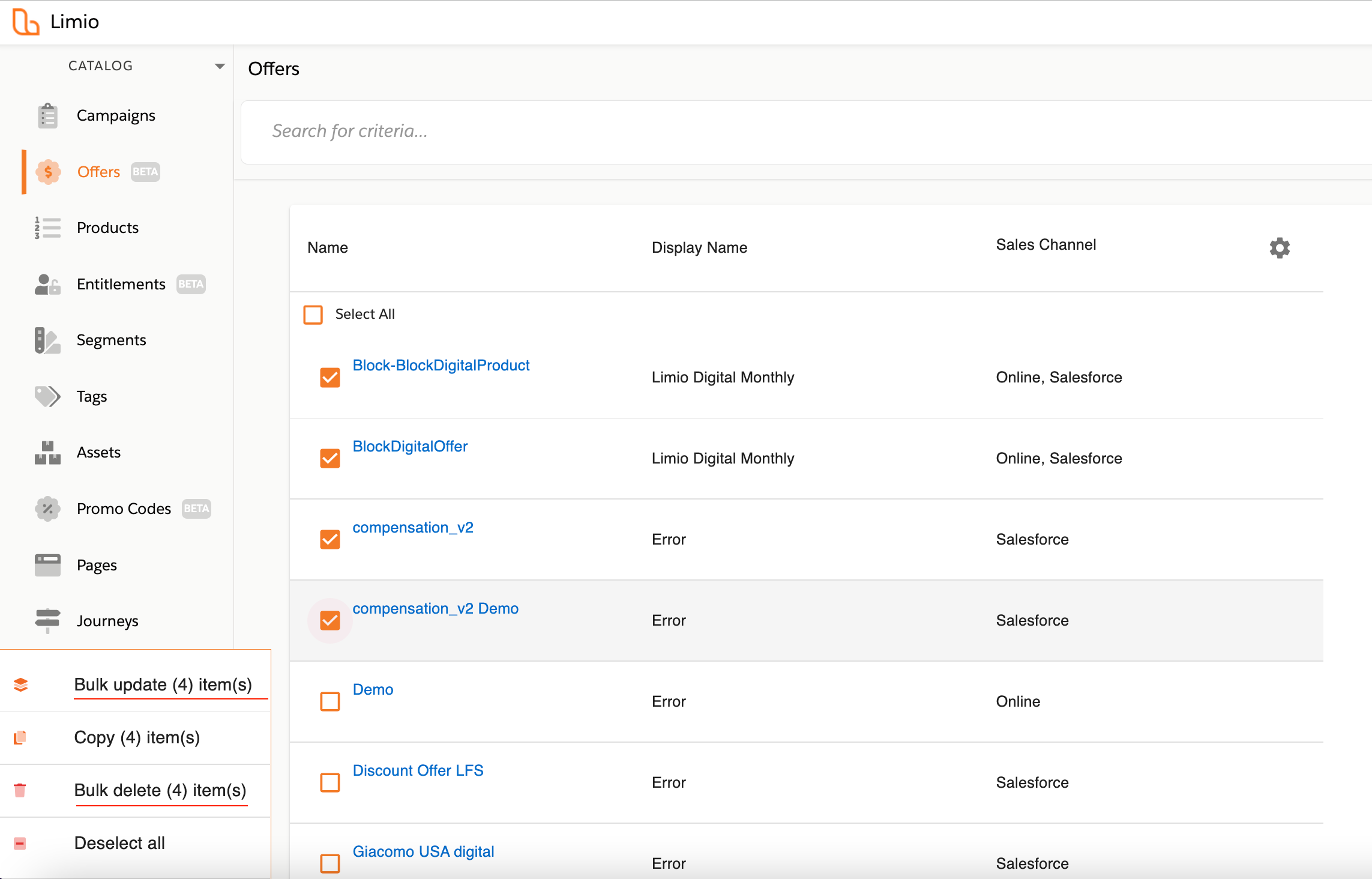Viewport: 1372px width, 879px height.
Task: Choose Bulk delete (4) item(s)
Action: pos(160,791)
